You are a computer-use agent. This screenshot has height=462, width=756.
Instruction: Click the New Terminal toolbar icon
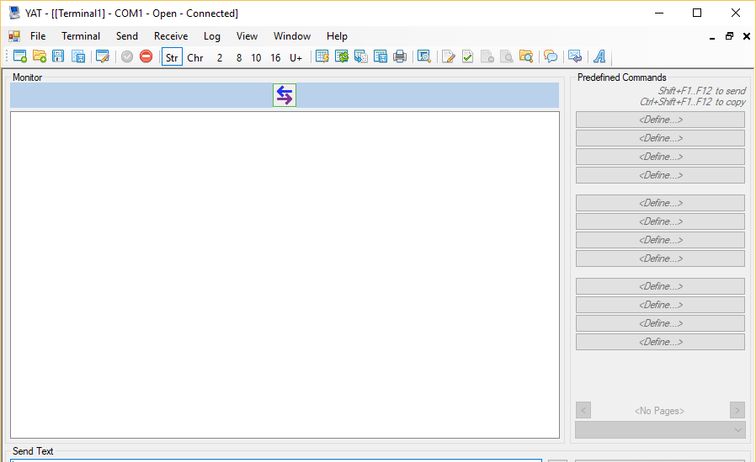[x=20, y=57]
